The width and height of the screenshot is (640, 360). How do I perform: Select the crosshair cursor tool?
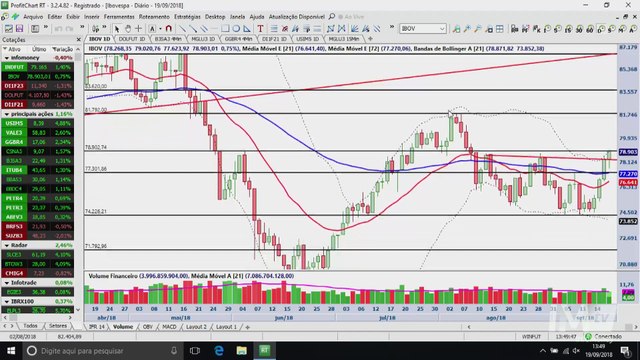(139, 29)
